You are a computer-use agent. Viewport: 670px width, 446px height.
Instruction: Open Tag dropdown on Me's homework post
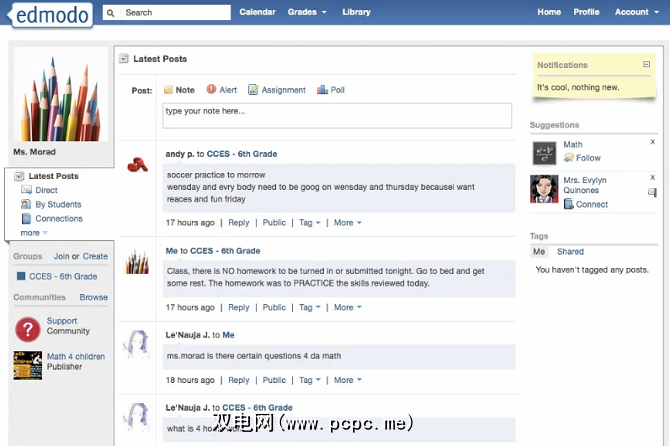click(x=309, y=307)
